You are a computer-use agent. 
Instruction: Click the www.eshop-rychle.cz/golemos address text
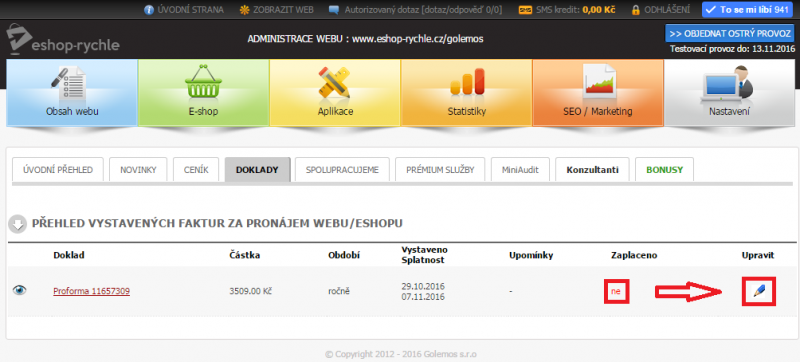point(418,39)
